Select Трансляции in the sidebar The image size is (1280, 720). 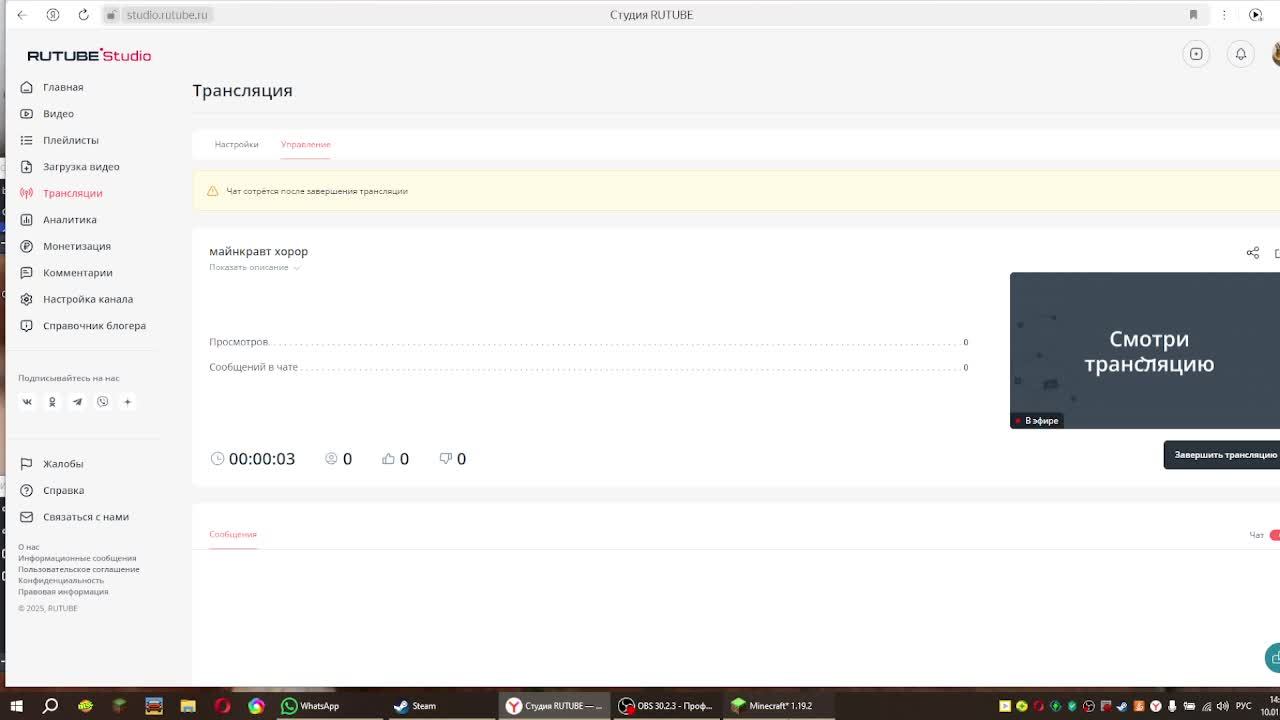[x=72, y=193]
